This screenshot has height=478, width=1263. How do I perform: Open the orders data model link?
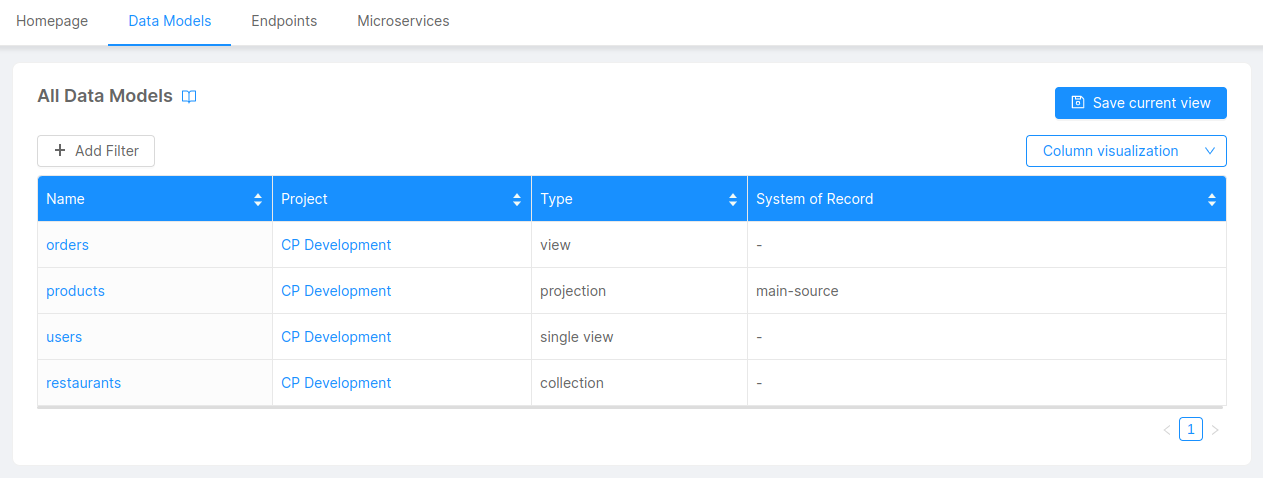pyautogui.click(x=67, y=245)
